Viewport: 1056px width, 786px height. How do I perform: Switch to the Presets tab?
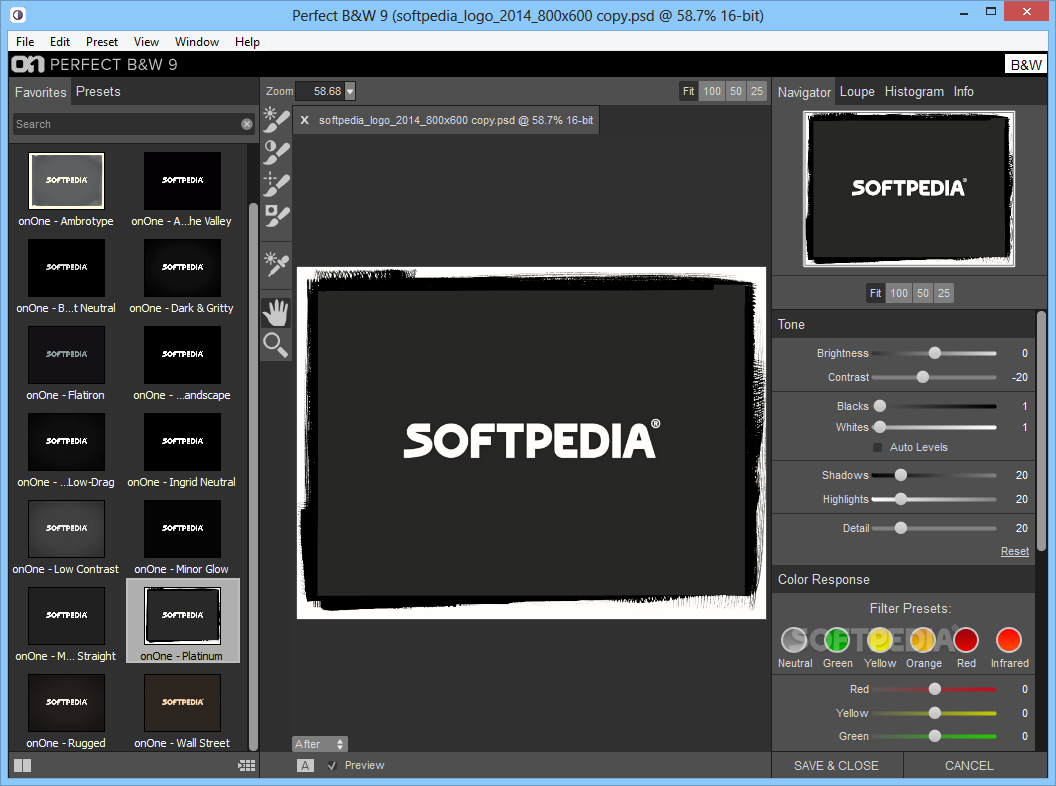click(98, 92)
